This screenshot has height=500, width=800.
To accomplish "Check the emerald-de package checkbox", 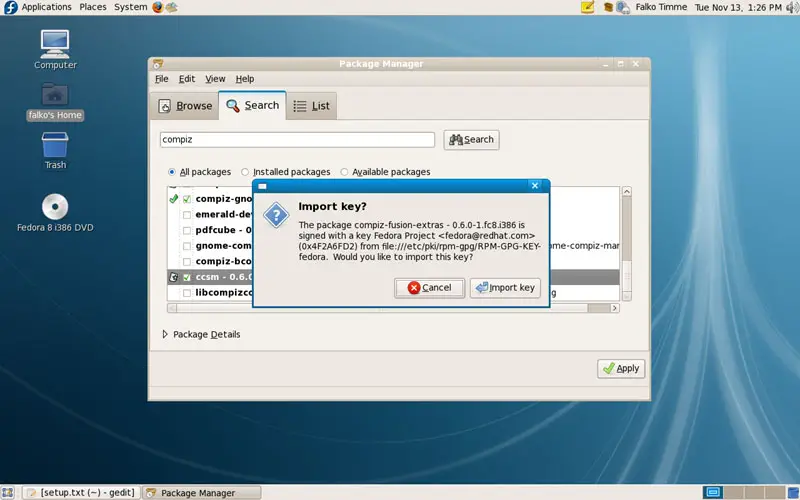I will pyautogui.click(x=187, y=215).
